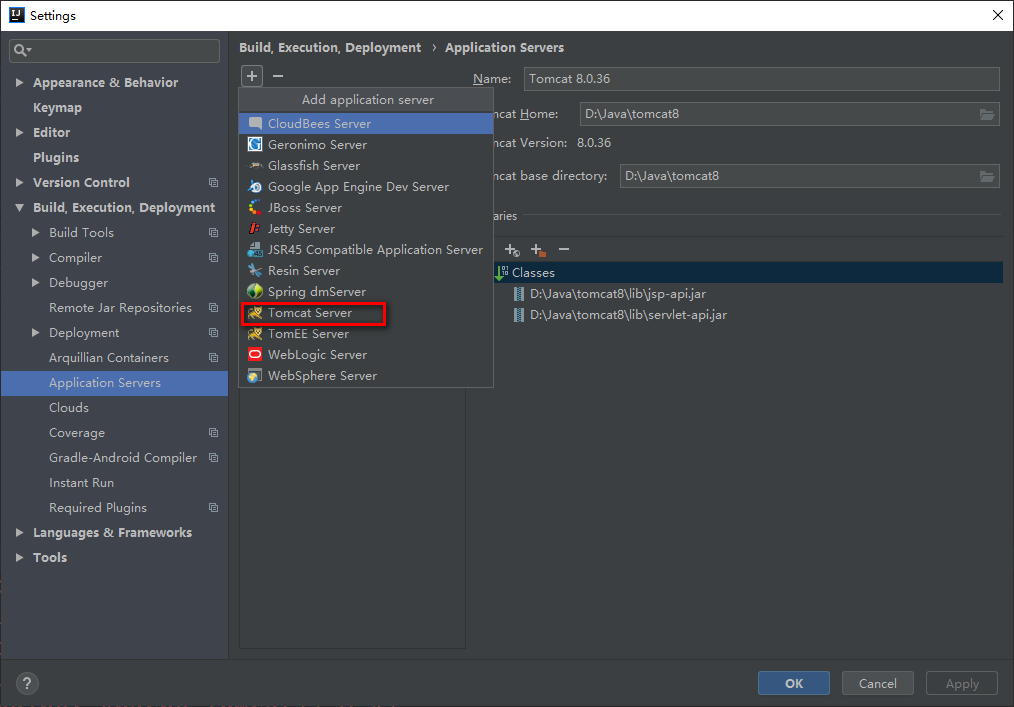Browse folder icon for Tomcat base directory
The width and height of the screenshot is (1014, 707).
click(x=987, y=177)
